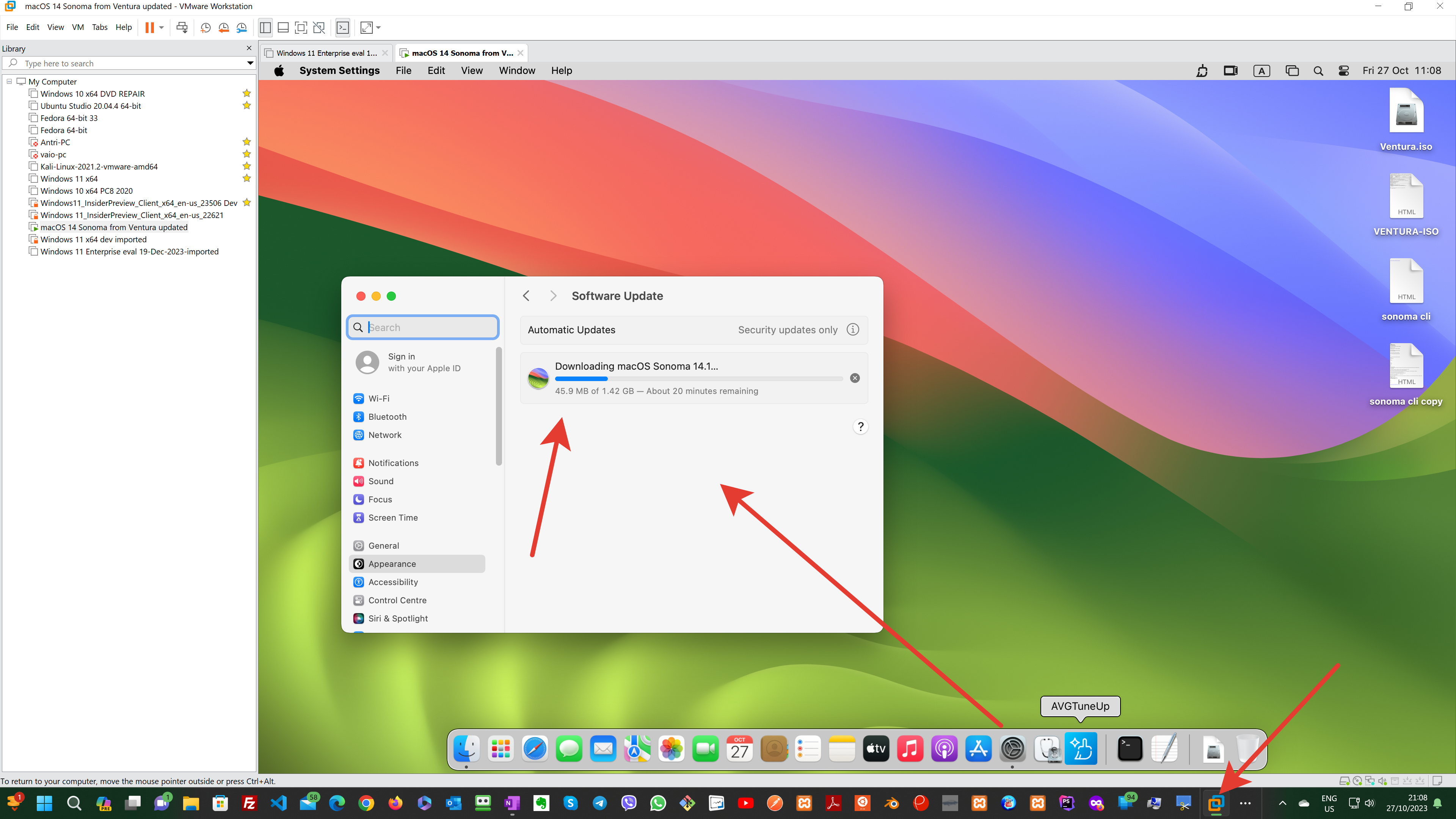Open Podcasts app in the dock
This screenshot has height=819, width=1456.
pos(945,749)
